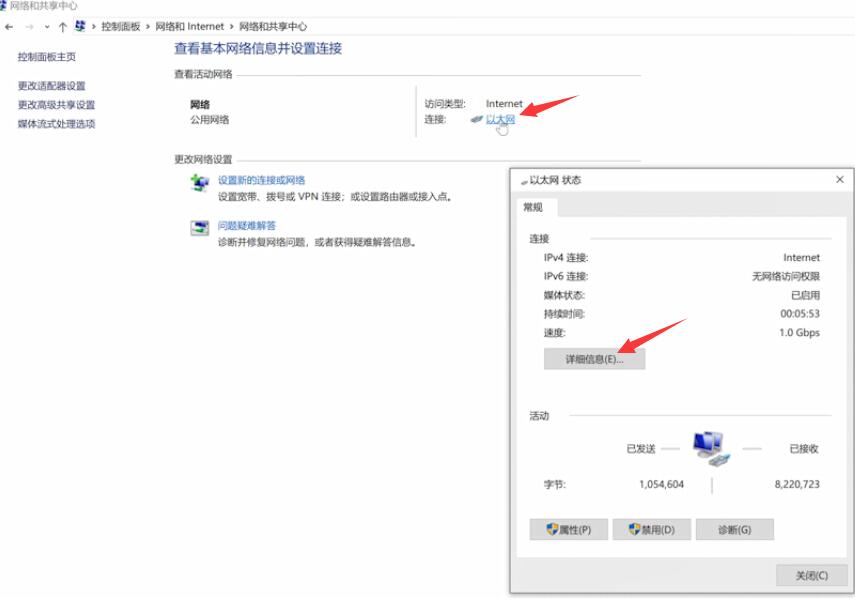Click the 以太网 状态 title bar icon
The image size is (855, 598).
[x=524, y=181]
